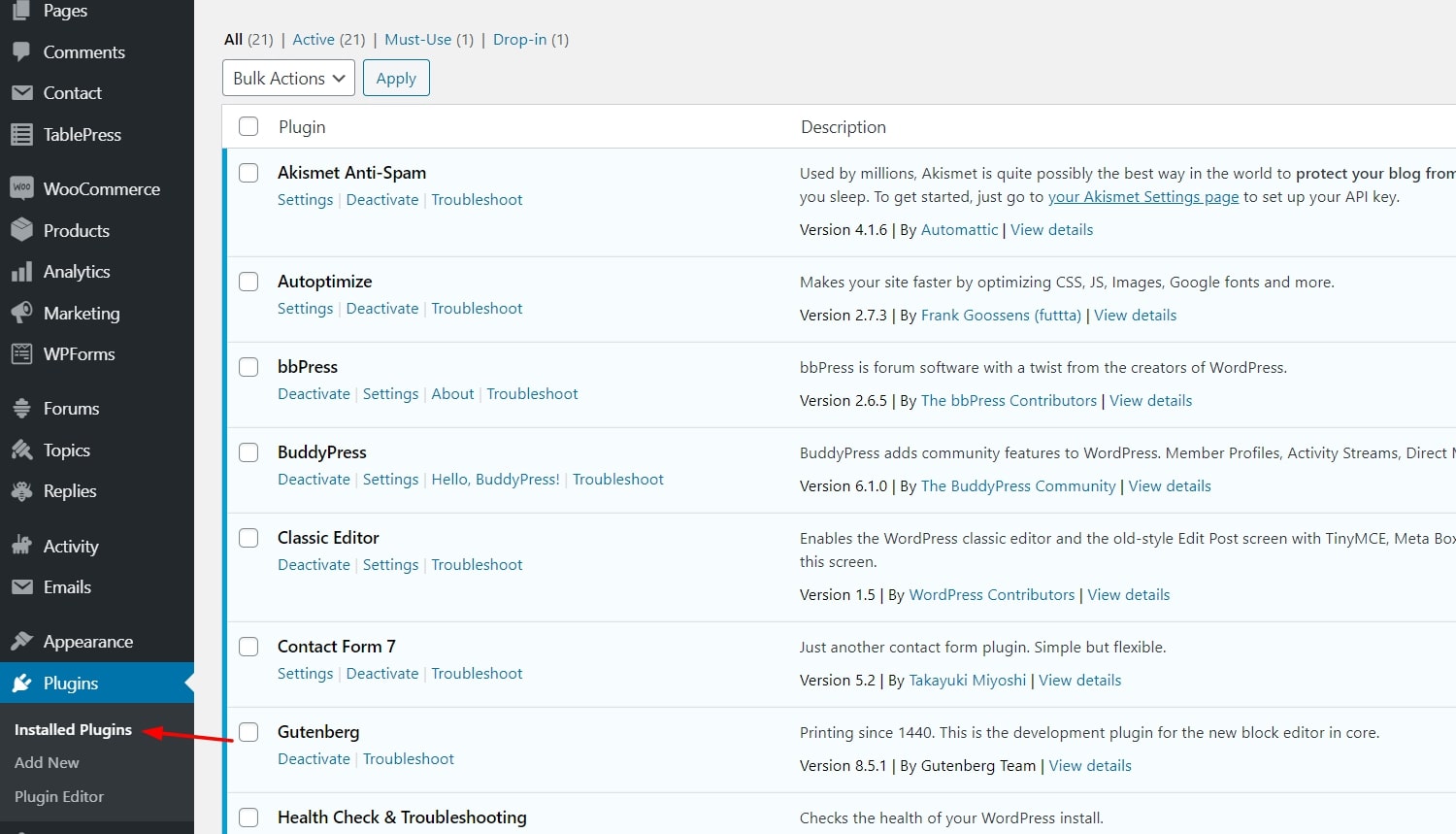1456x834 pixels.
Task: Open Contact Form 7 Settings
Action: (305, 674)
